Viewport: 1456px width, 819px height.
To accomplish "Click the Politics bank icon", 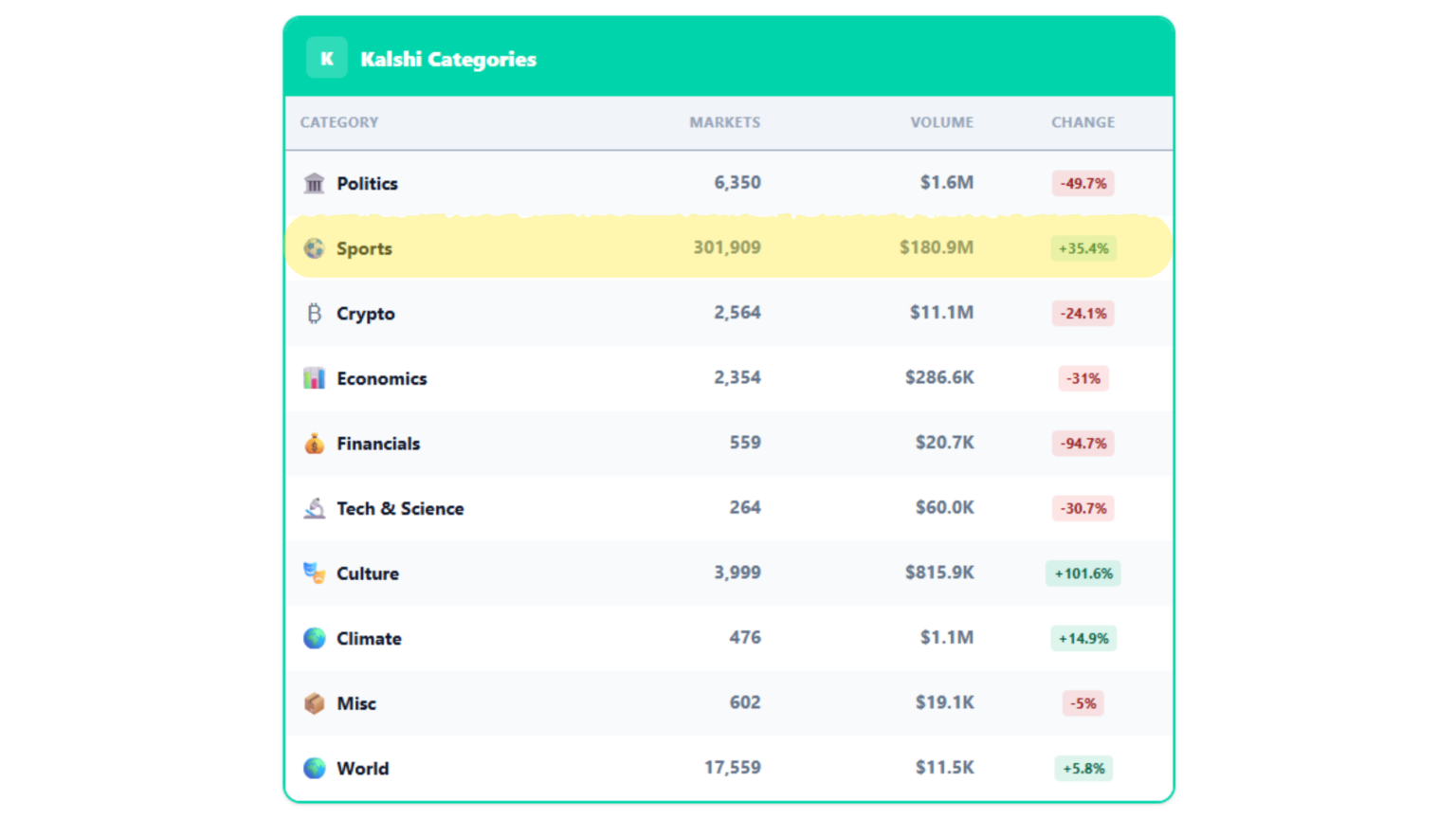I will 314,182.
